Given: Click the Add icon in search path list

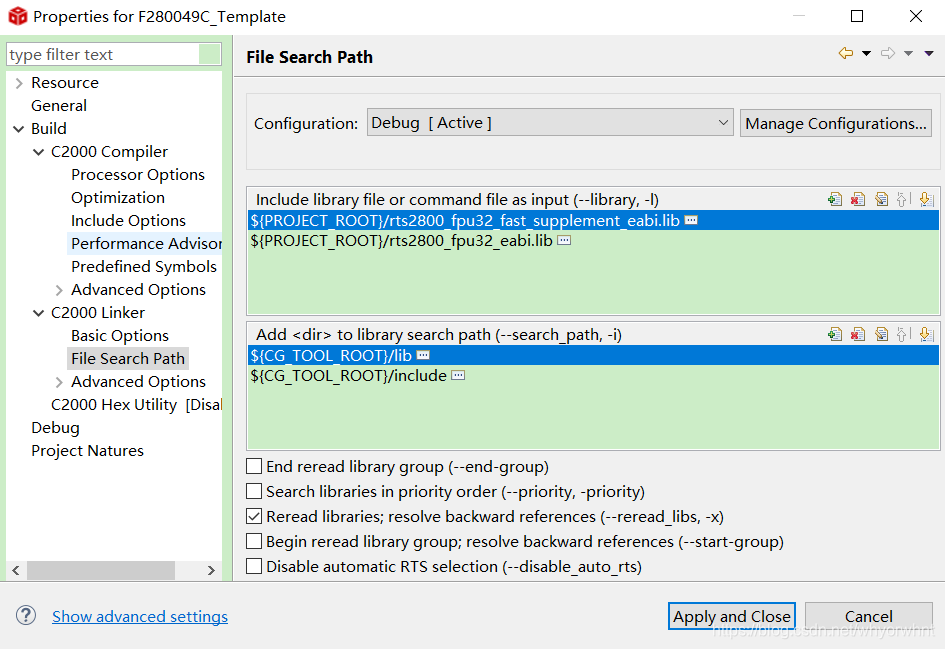Looking at the screenshot, I should [835, 334].
